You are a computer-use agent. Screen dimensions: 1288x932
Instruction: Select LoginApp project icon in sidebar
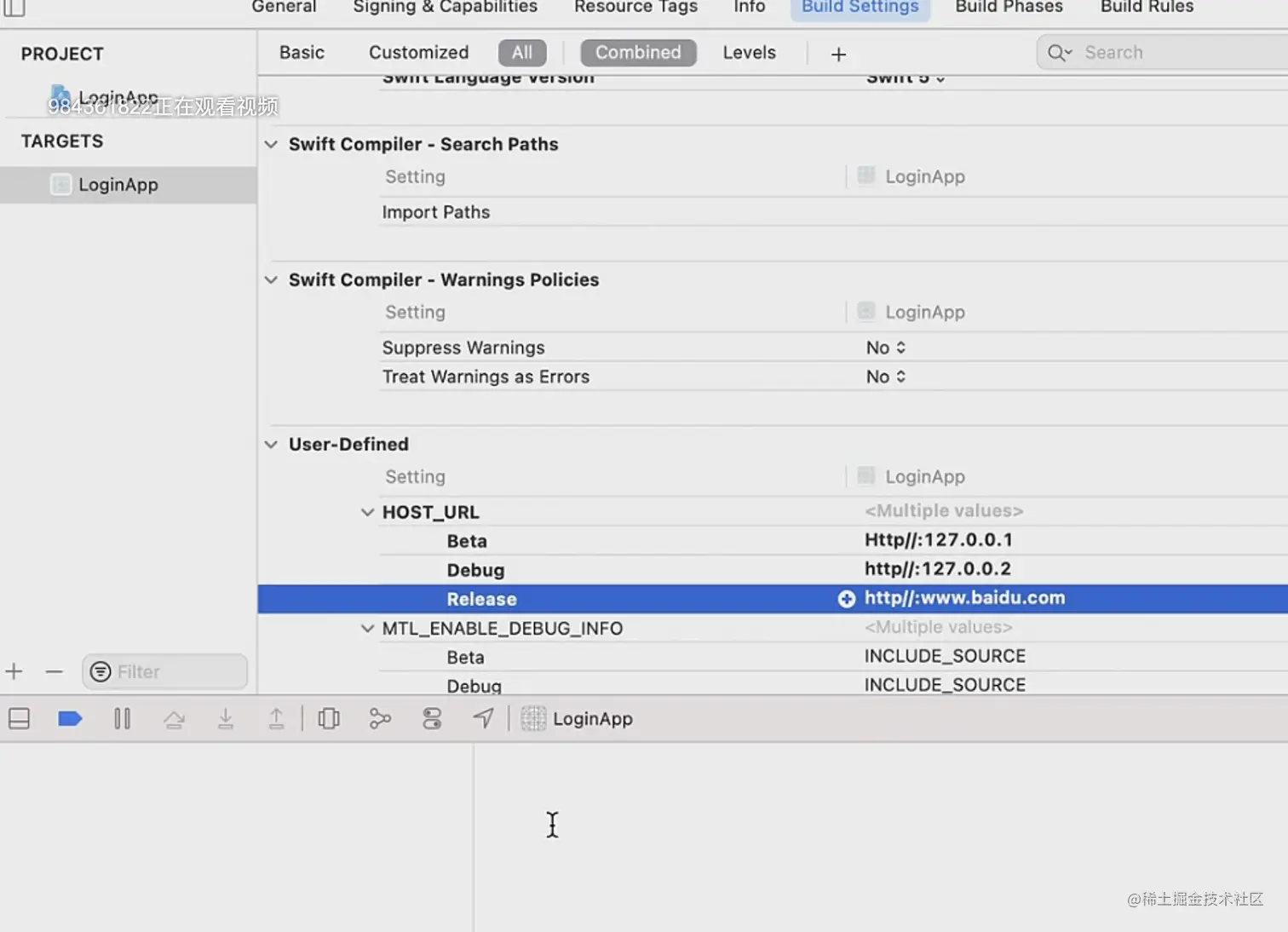coord(60,95)
